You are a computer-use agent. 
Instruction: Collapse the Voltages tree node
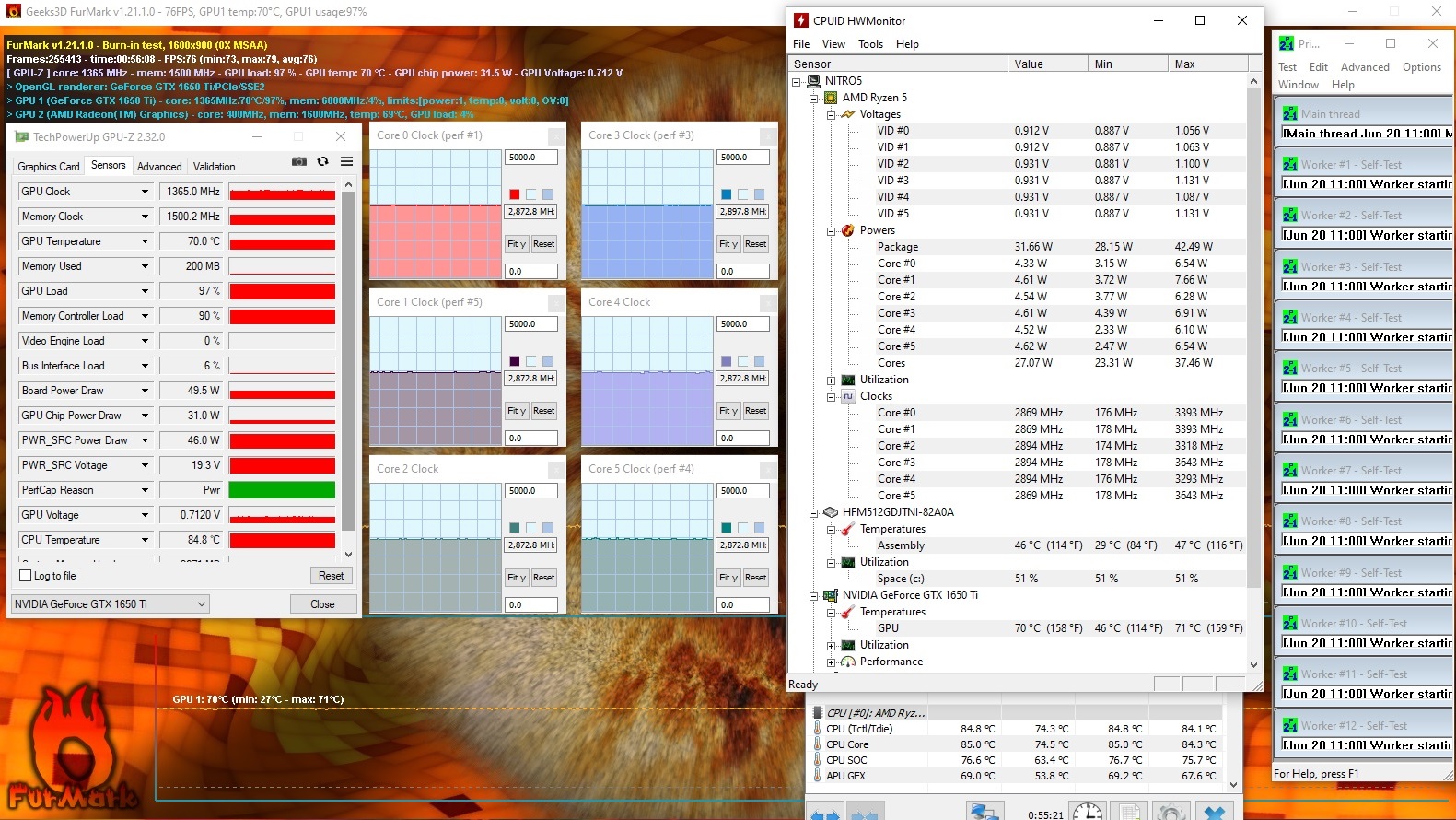(x=831, y=115)
